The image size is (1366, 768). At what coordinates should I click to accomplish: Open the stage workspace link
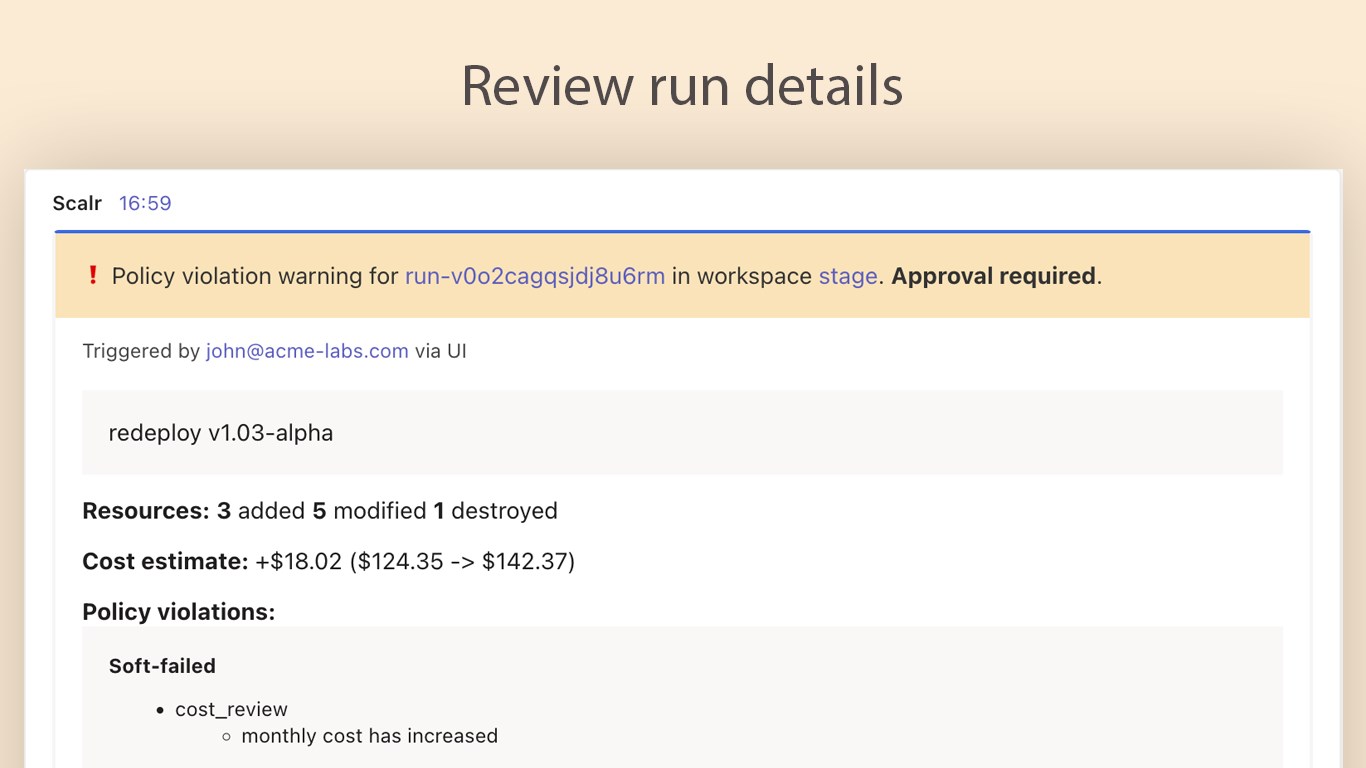click(847, 276)
